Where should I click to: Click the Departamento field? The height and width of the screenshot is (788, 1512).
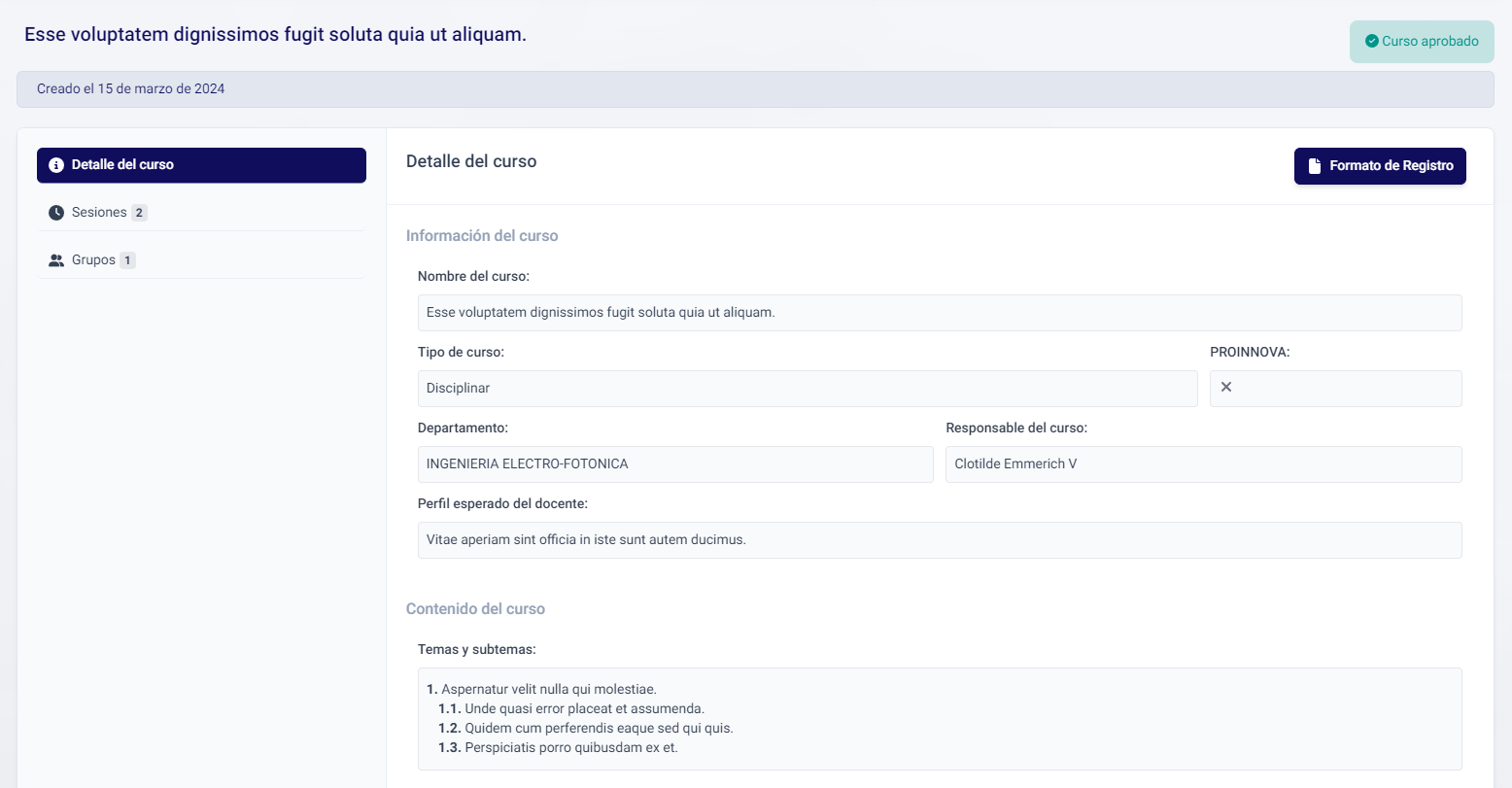[674, 464]
